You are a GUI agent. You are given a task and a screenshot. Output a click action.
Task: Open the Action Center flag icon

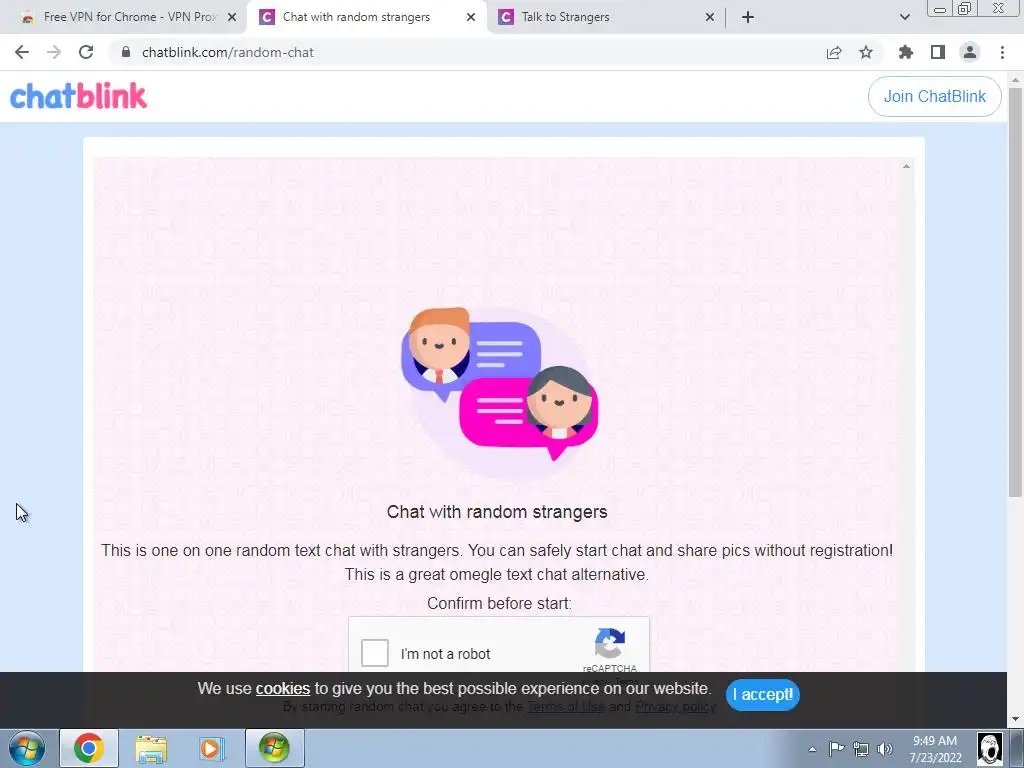coord(836,749)
